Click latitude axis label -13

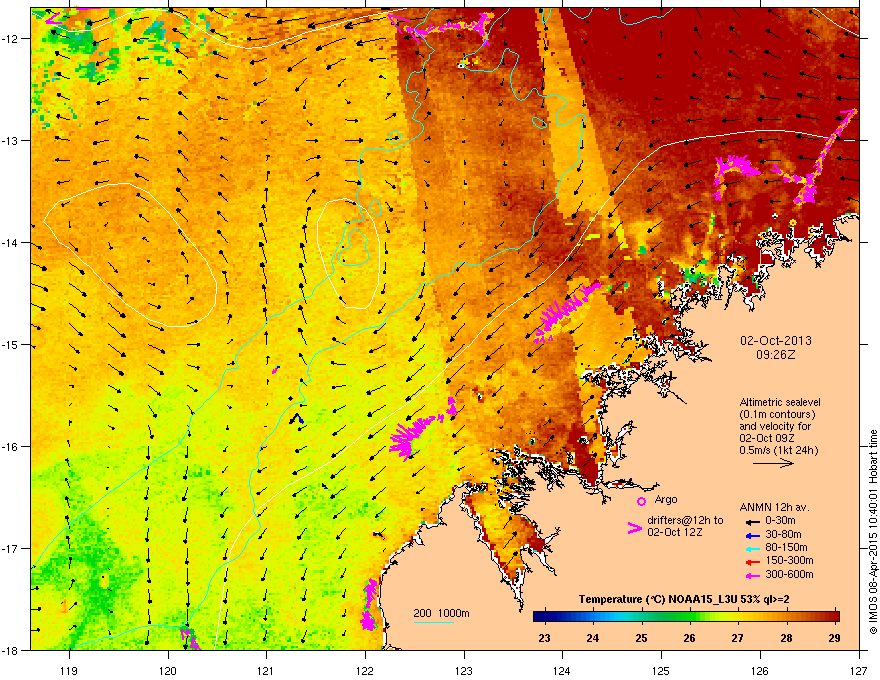point(10,140)
